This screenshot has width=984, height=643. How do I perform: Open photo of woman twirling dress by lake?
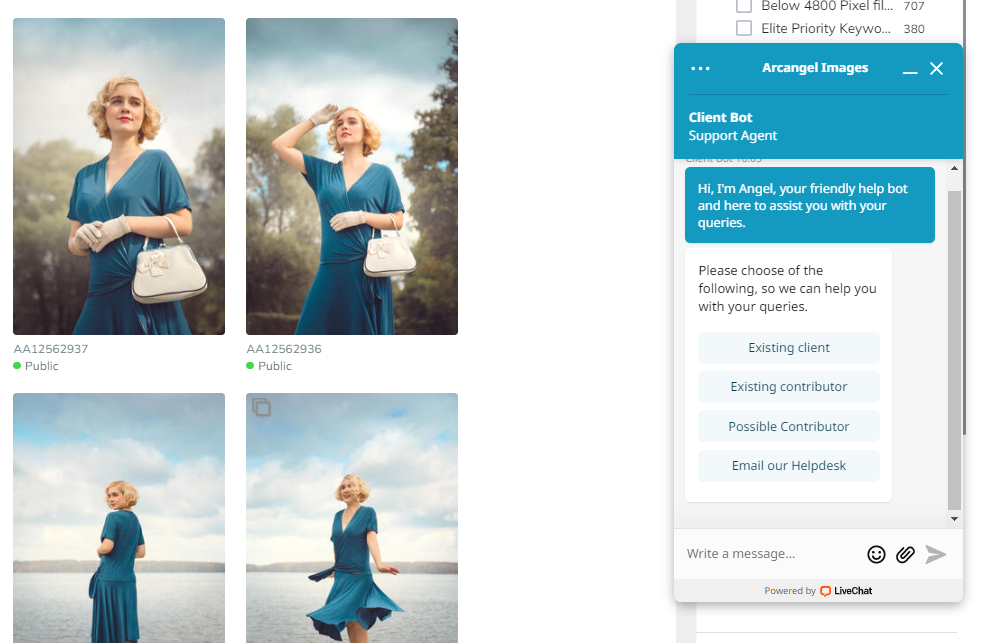(351, 518)
